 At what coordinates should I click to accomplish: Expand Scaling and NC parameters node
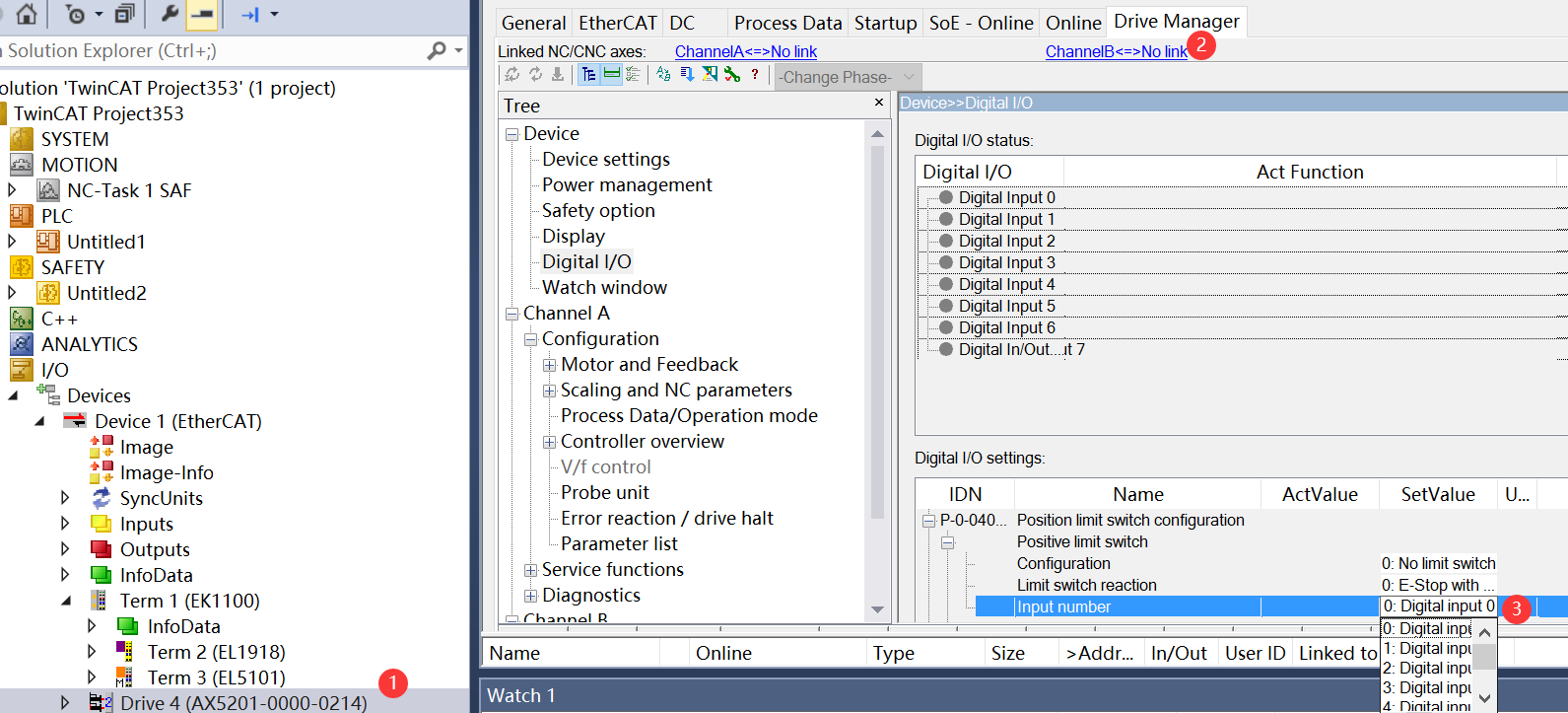550,391
